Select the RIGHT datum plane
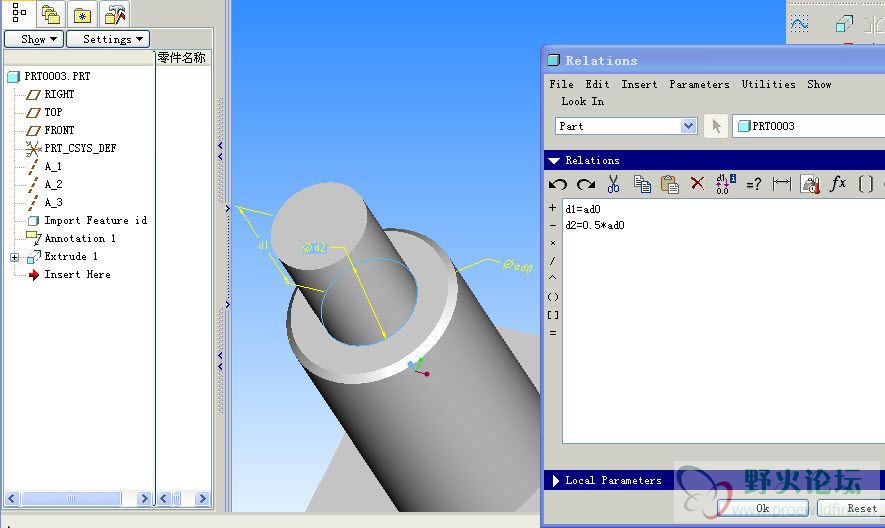Image resolution: width=885 pixels, height=528 pixels. point(59,94)
